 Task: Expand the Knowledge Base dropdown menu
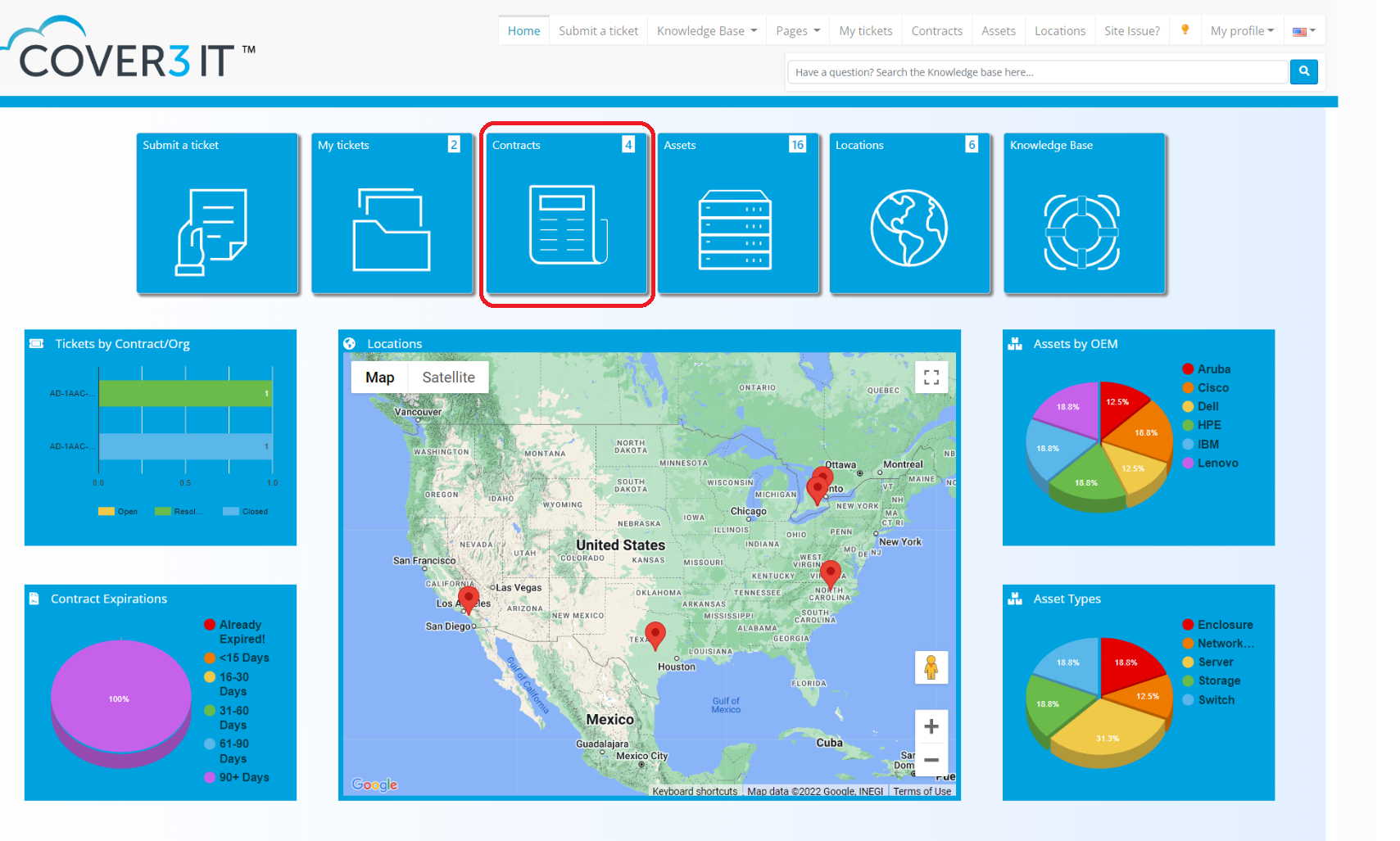click(x=706, y=31)
